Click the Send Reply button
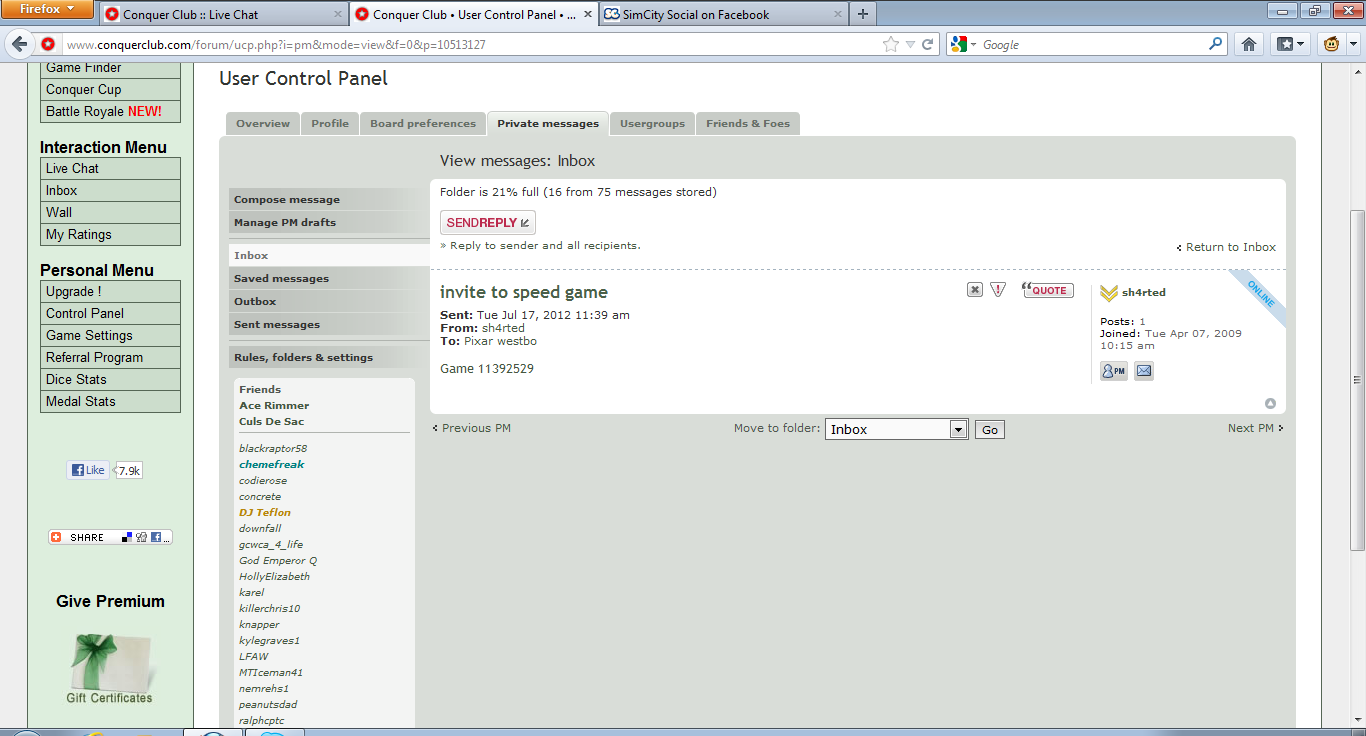Screen dimensions: 1366x736 (488, 223)
